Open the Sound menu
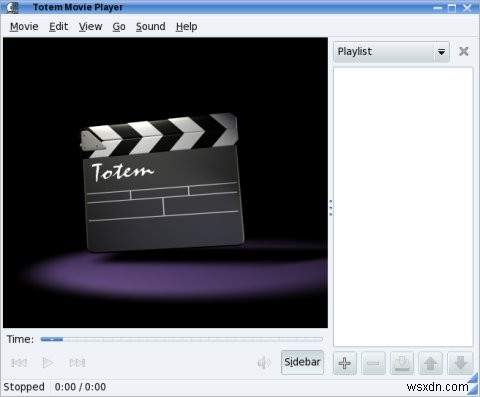 (150, 26)
